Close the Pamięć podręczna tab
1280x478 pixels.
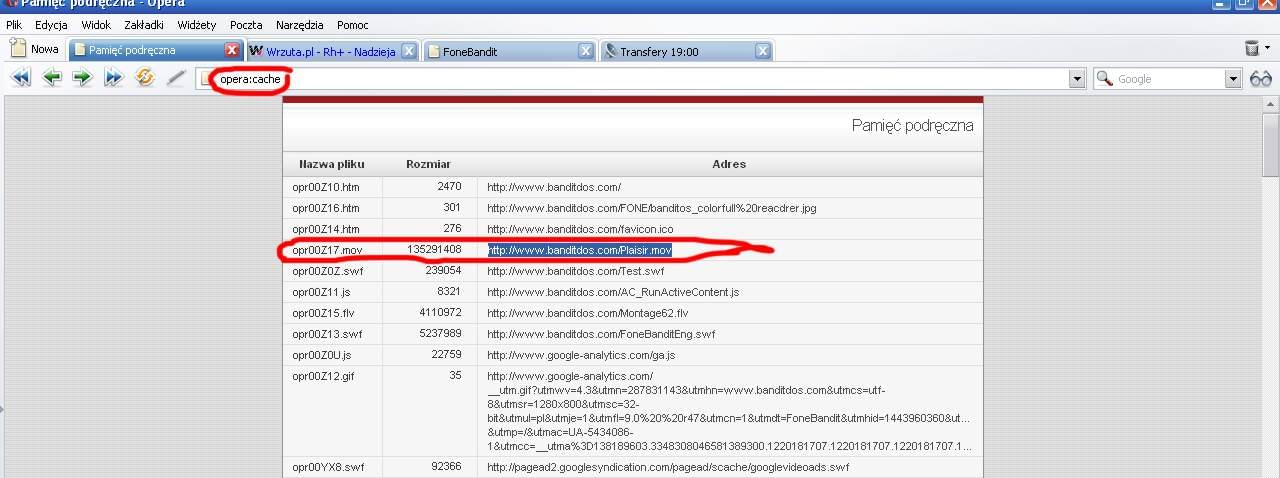pos(232,50)
